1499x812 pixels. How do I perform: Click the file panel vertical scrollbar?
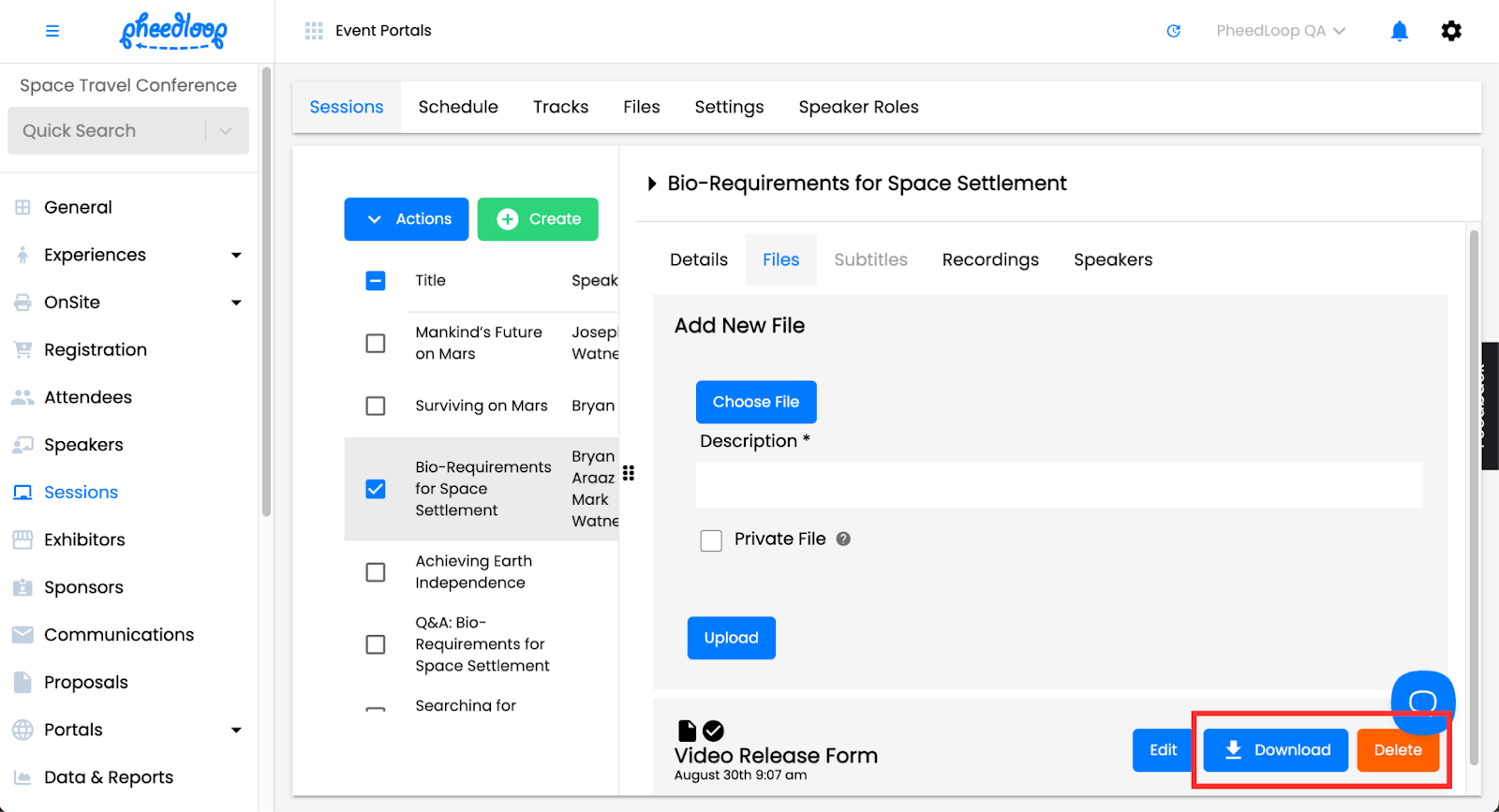(x=1474, y=497)
